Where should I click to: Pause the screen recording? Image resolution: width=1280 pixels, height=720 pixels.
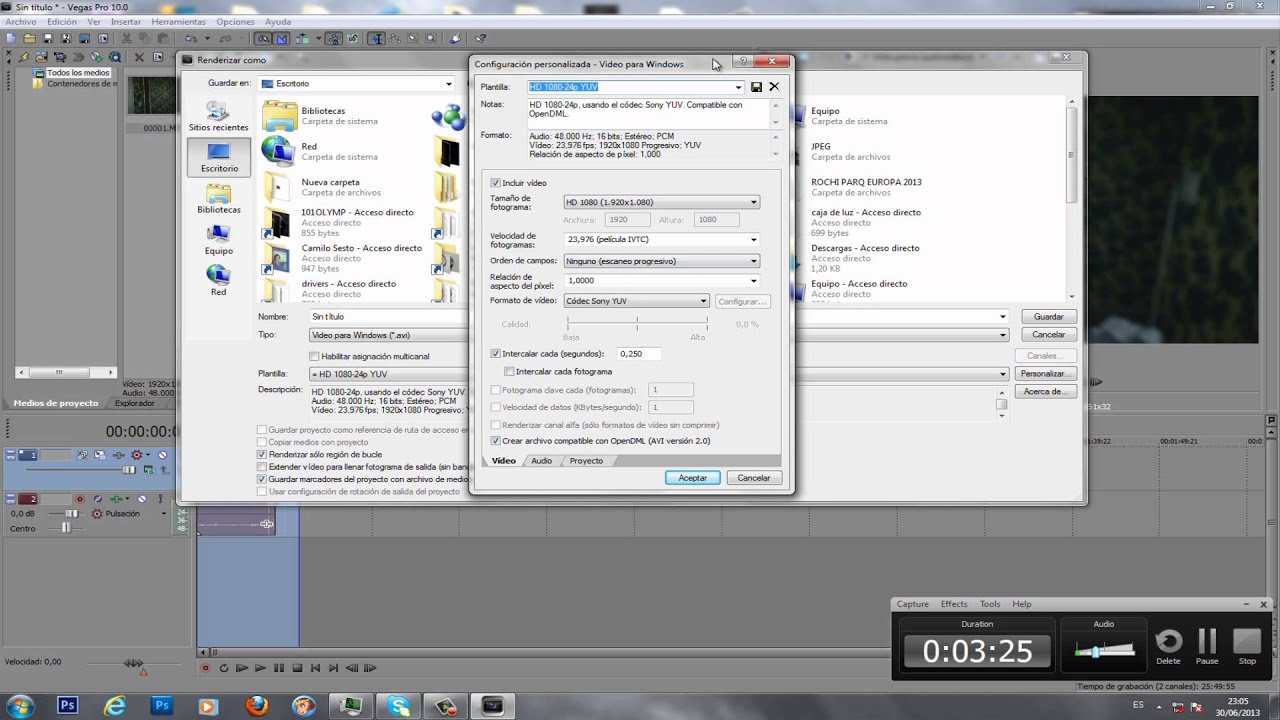coord(1207,646)
